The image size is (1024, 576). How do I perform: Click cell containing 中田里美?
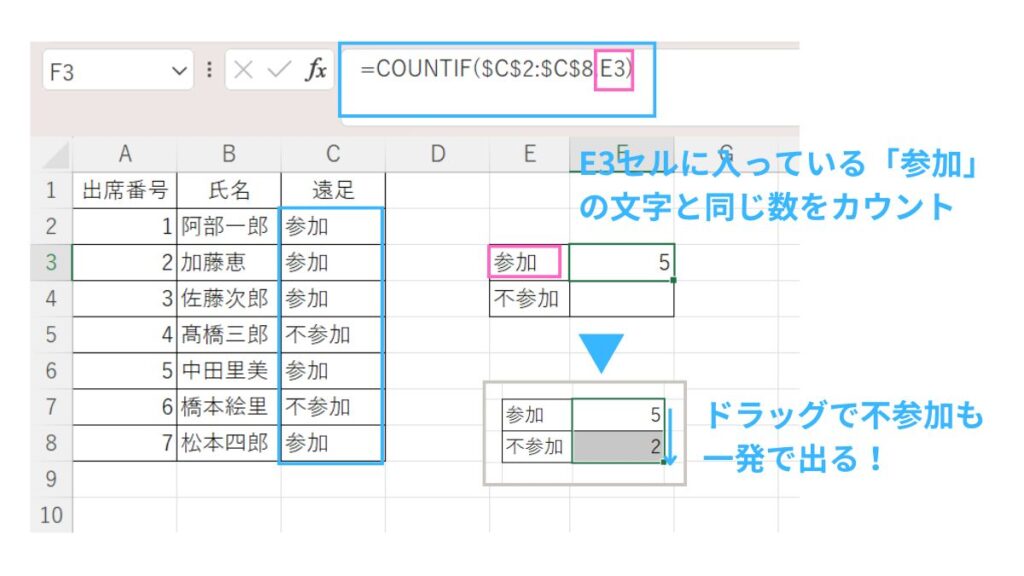coord(229,371)
